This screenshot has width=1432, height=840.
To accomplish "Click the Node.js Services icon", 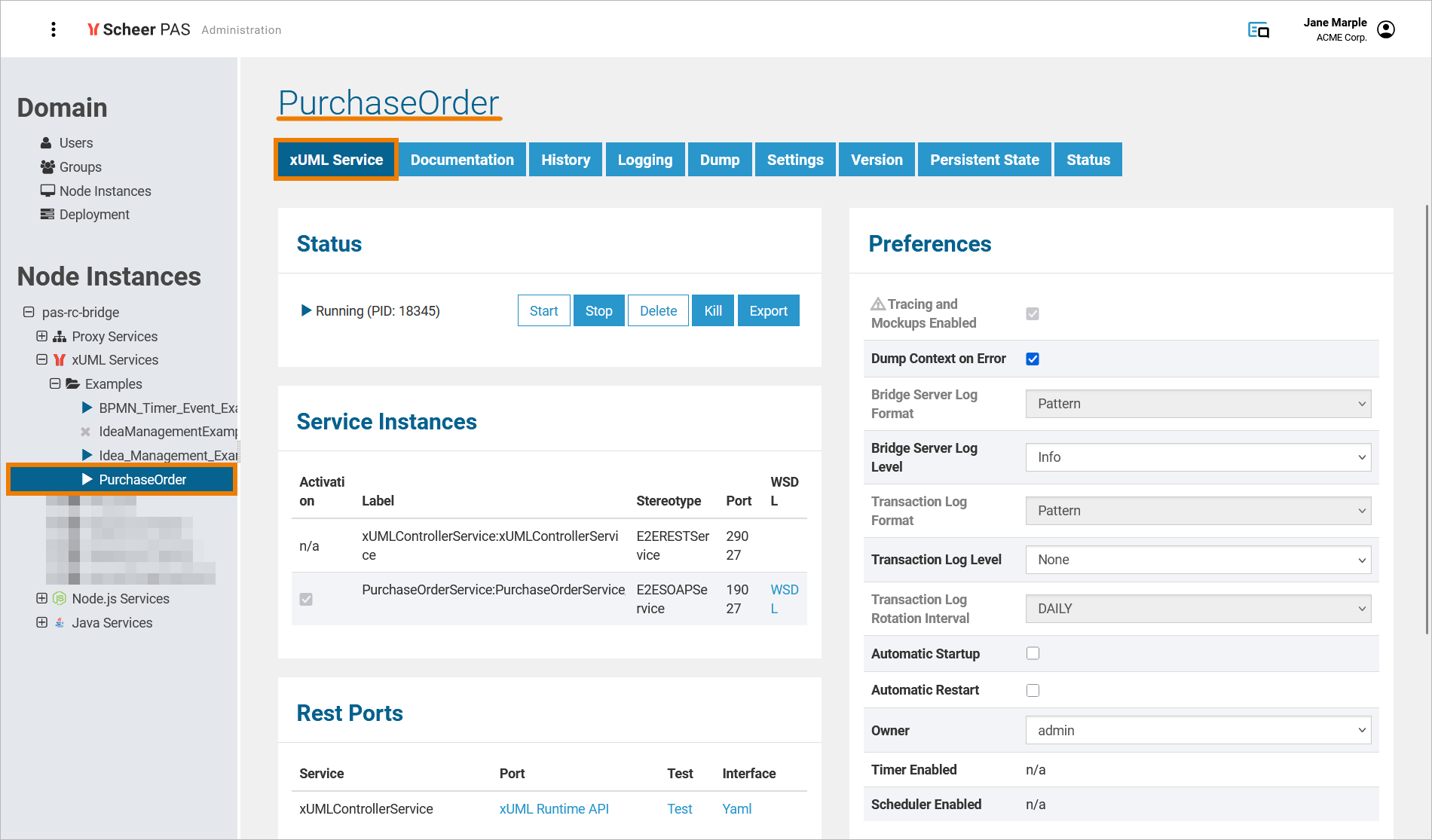I will (60, 599).
